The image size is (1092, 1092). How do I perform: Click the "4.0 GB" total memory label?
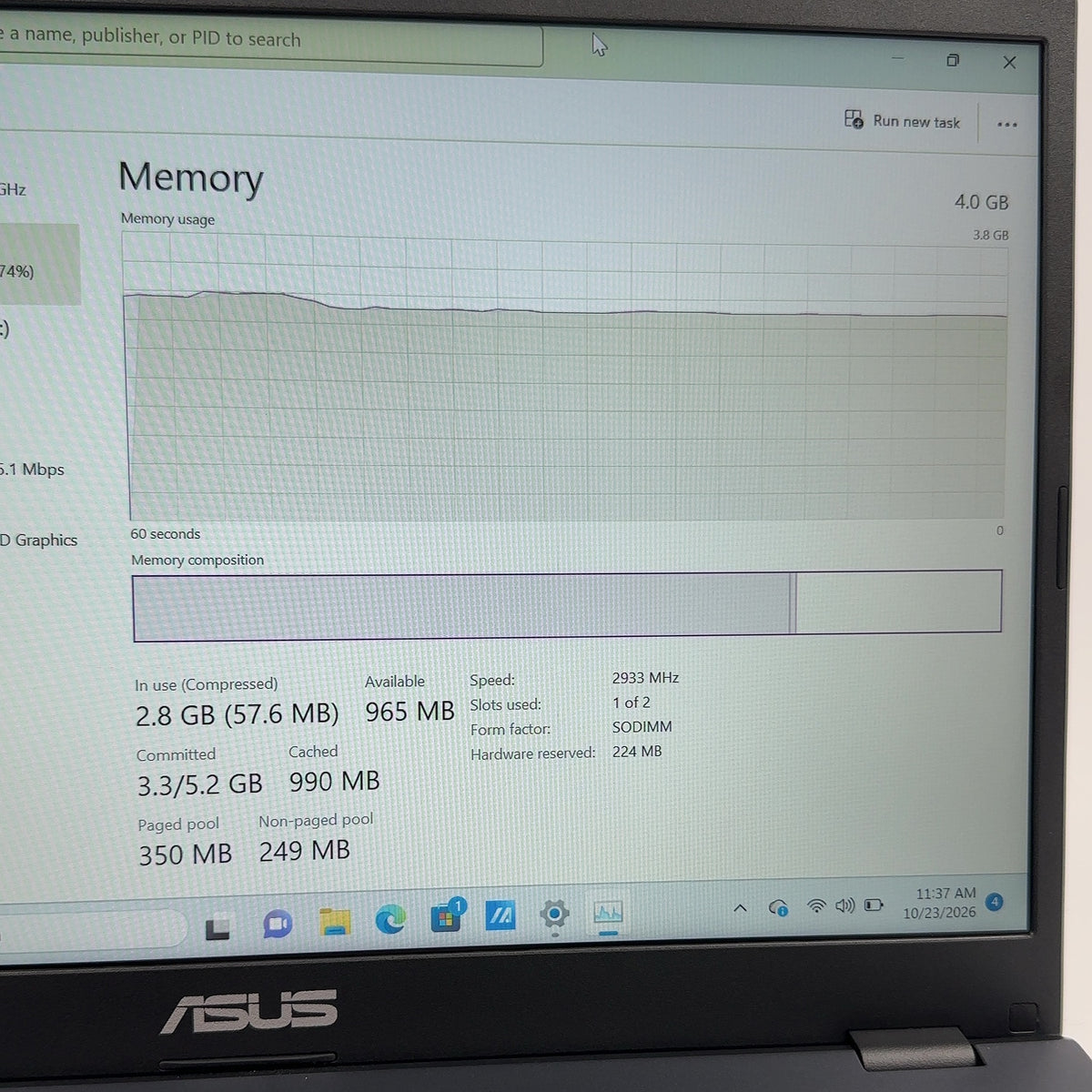981,202
